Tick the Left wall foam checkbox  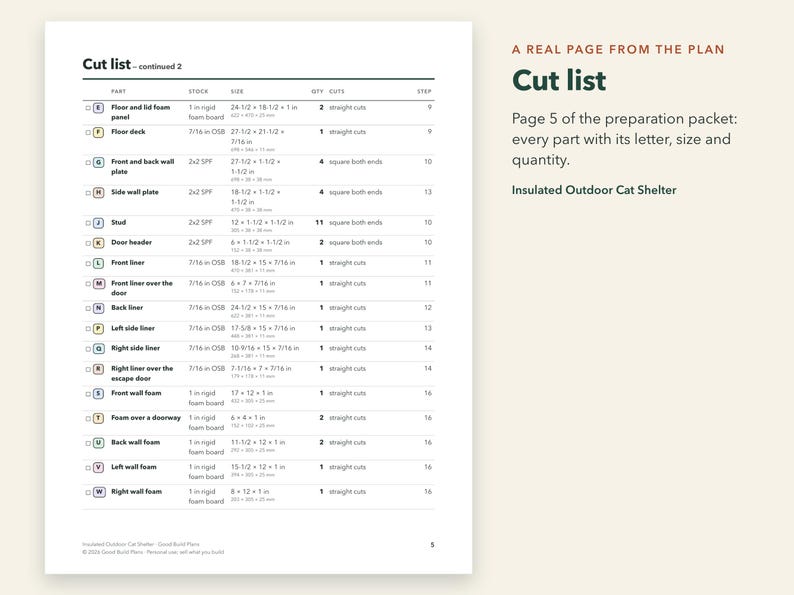[x=88, y=467]
